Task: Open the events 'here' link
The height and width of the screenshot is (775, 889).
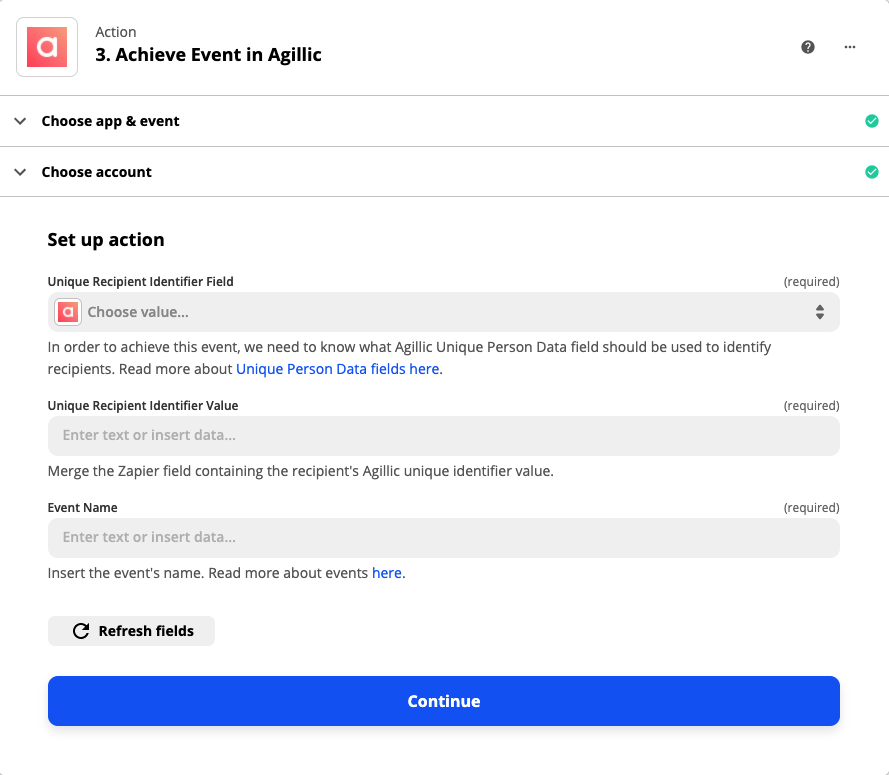Action: pos(387,573)
